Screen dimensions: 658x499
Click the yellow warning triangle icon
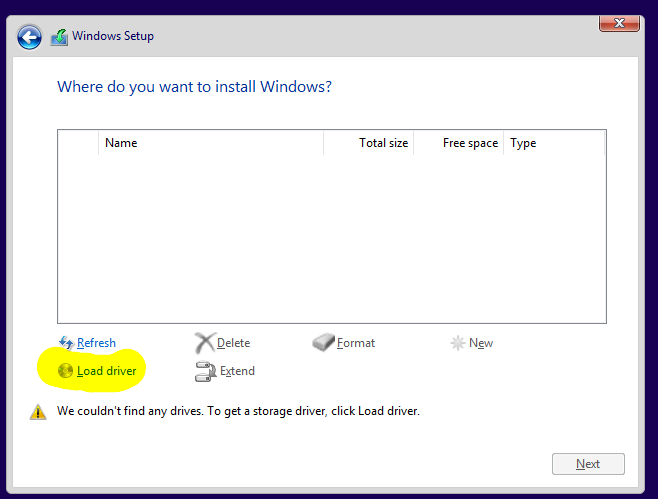[38, 412]
